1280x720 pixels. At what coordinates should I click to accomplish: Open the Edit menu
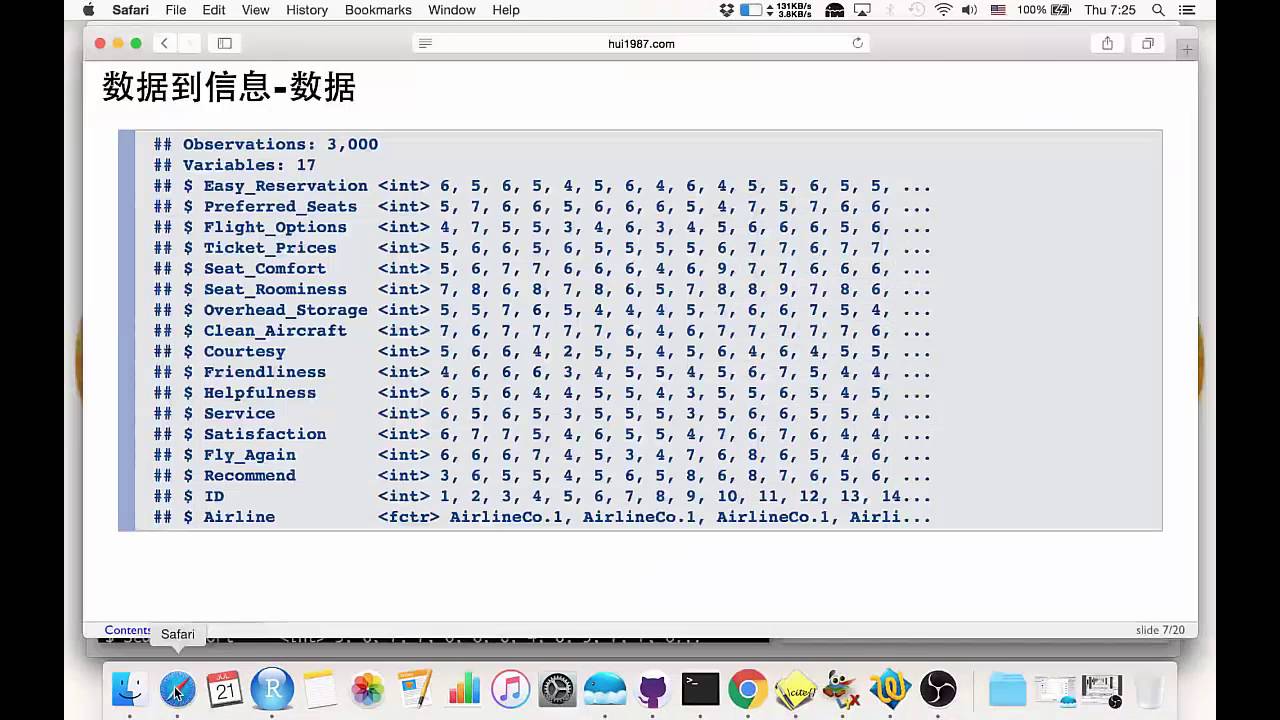(x=214, y=10)
